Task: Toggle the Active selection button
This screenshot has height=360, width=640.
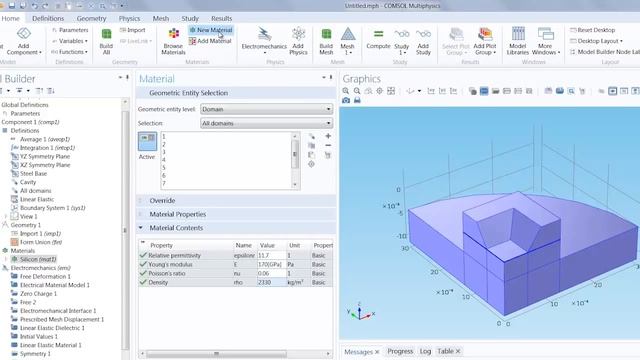Action: (147, 141)
